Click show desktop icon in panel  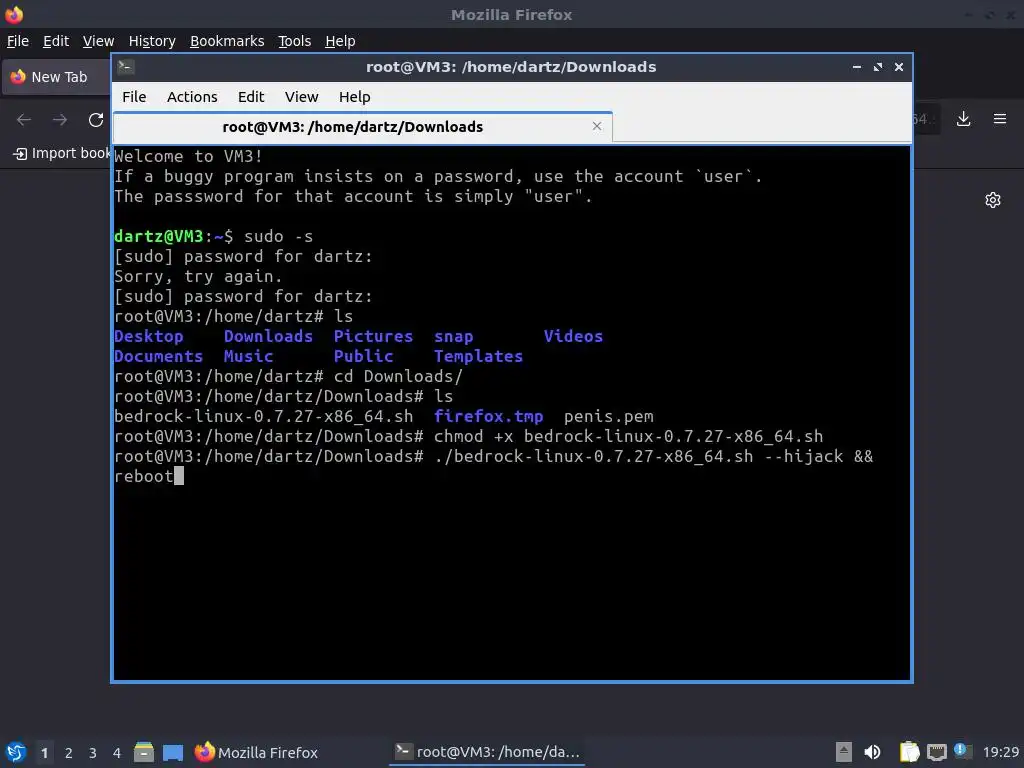173,752
